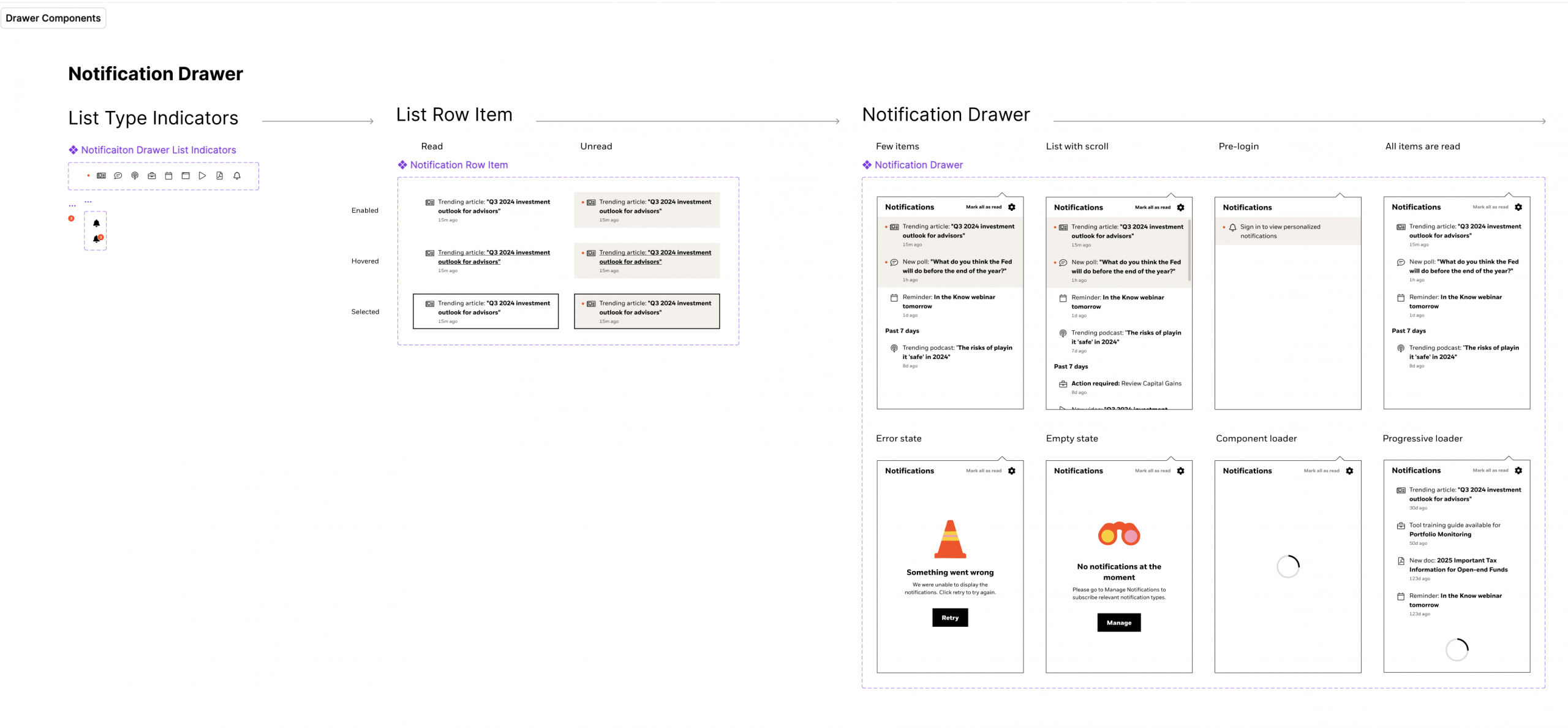
Task: Select the Selected Unread outlined row item
Action: 647,311
